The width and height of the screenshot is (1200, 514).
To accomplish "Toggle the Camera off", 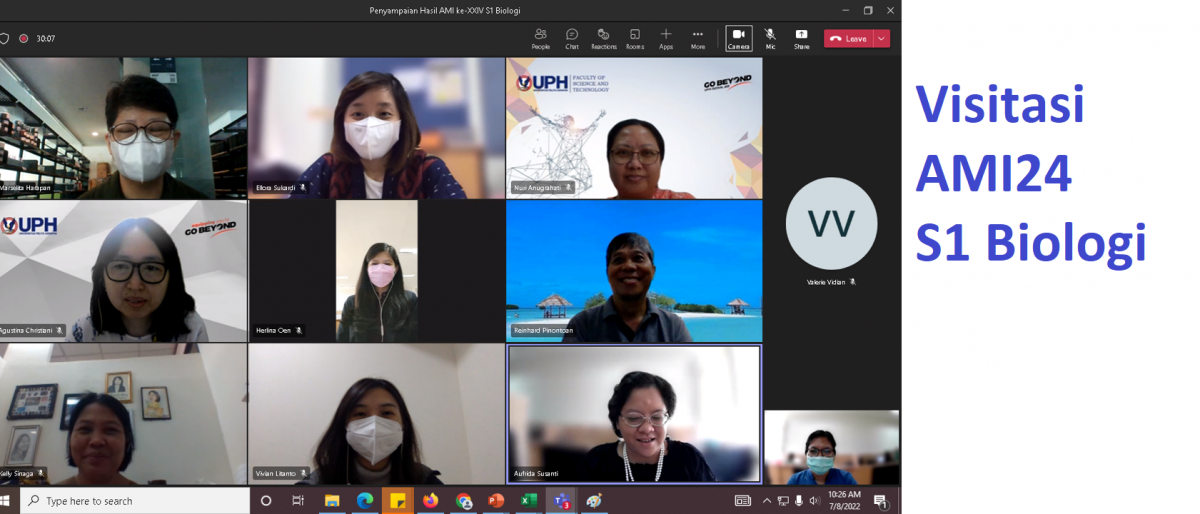I will tap(739, 38).
